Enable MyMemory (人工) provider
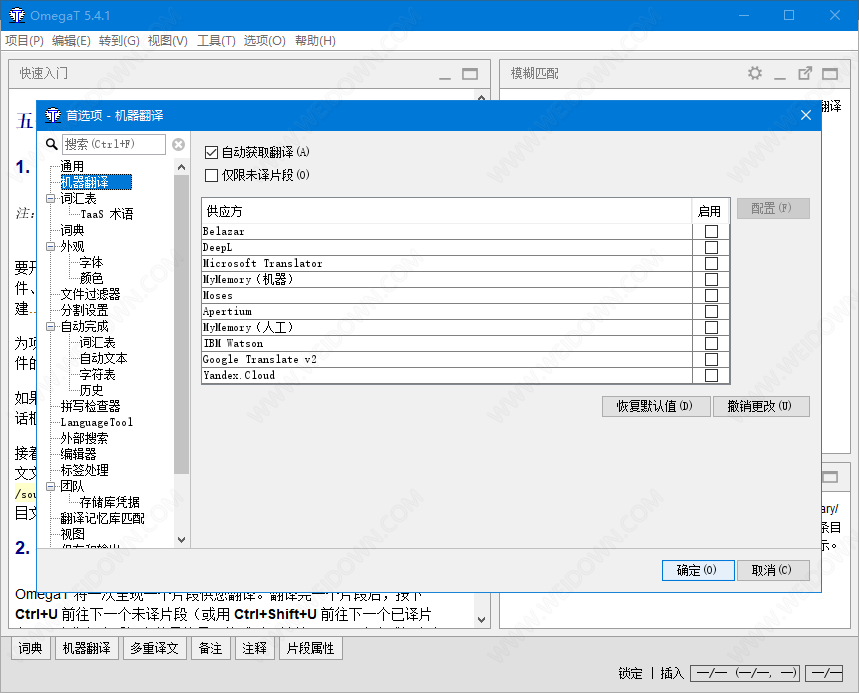The image size is (859, 693). pos(711,327)
